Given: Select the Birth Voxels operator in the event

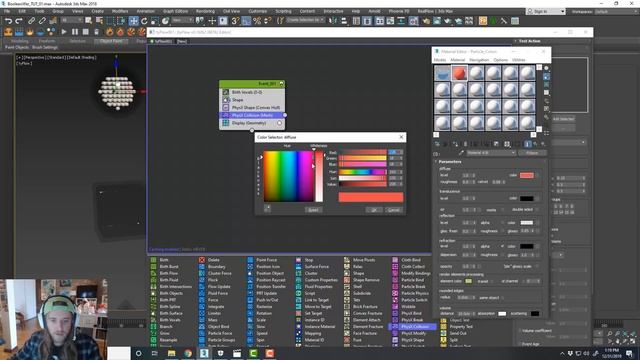Looking at the screenshot, I should click(252, 92).
